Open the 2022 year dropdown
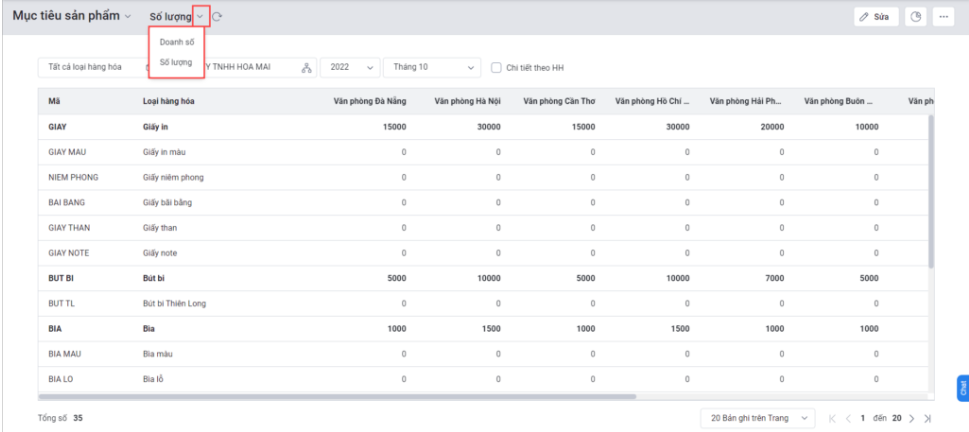The width and height of the screenshot is (969, 432). point(350,67)
